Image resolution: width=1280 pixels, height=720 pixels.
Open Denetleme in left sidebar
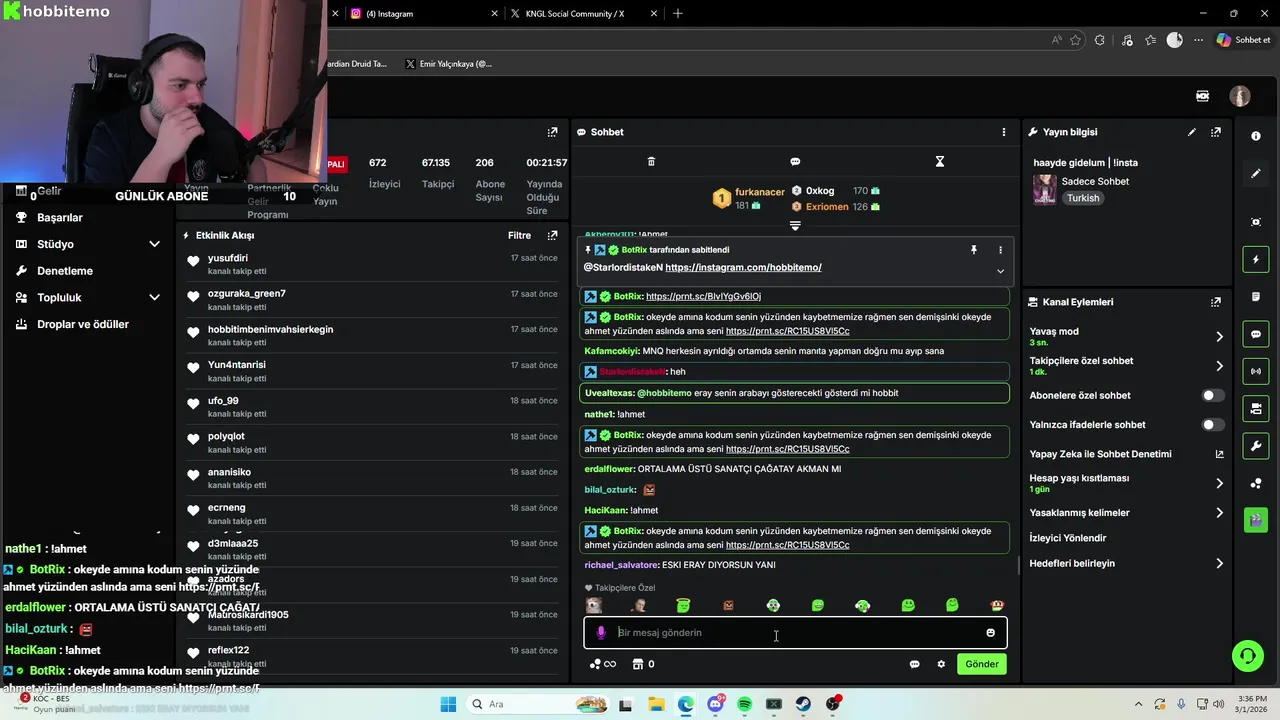[x=65, y=271]
